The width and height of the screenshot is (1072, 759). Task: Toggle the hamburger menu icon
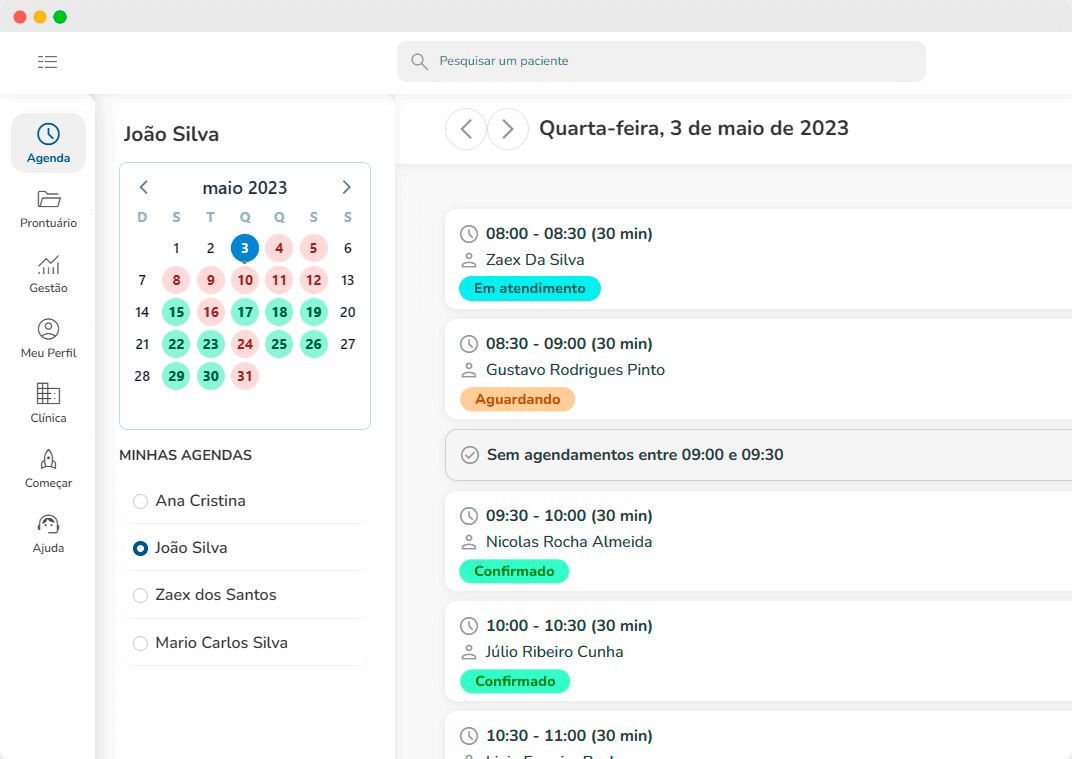tap(47, 62)
